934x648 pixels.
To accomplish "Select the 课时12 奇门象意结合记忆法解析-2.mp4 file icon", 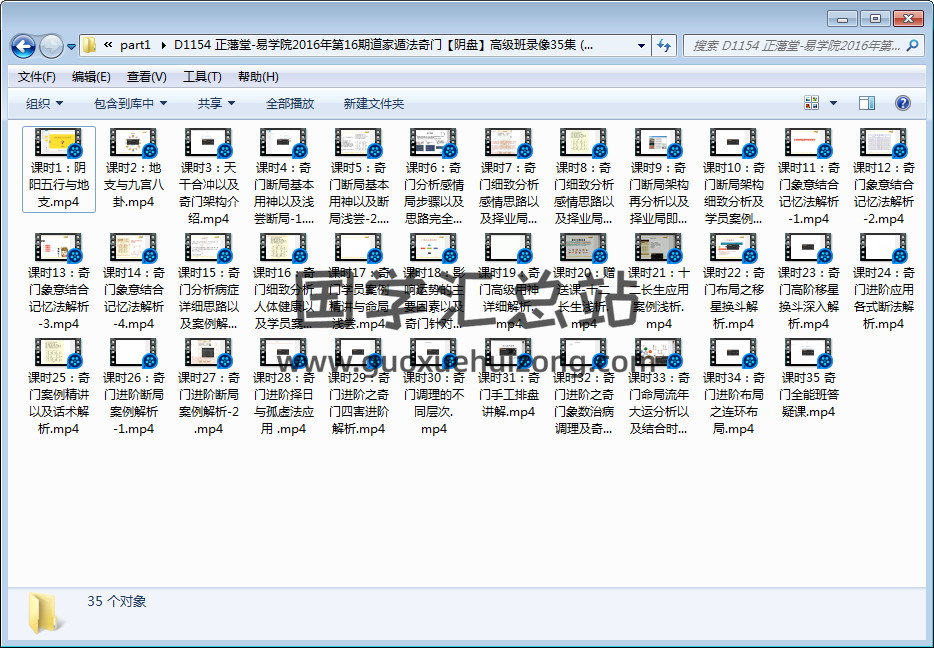I will [883, 142].
